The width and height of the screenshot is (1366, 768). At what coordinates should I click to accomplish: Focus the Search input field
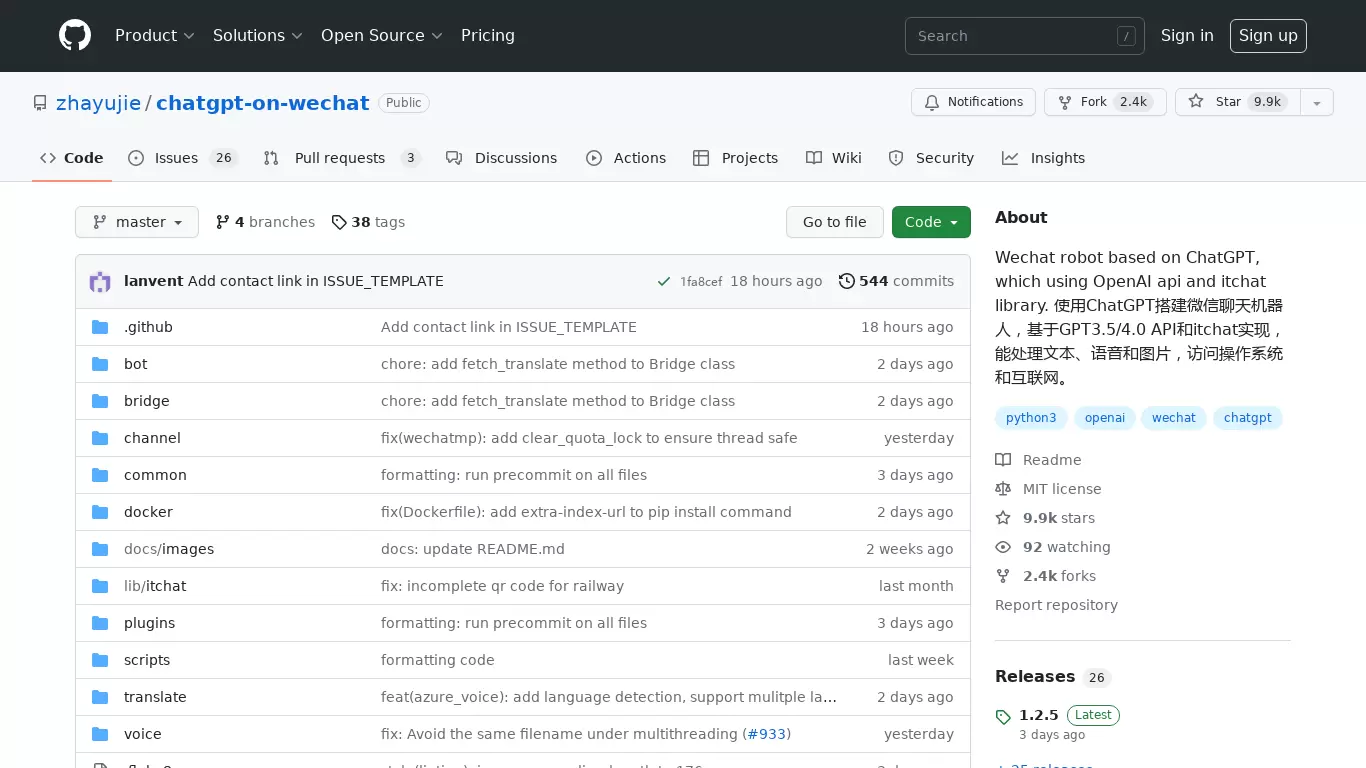point(1025,36)
